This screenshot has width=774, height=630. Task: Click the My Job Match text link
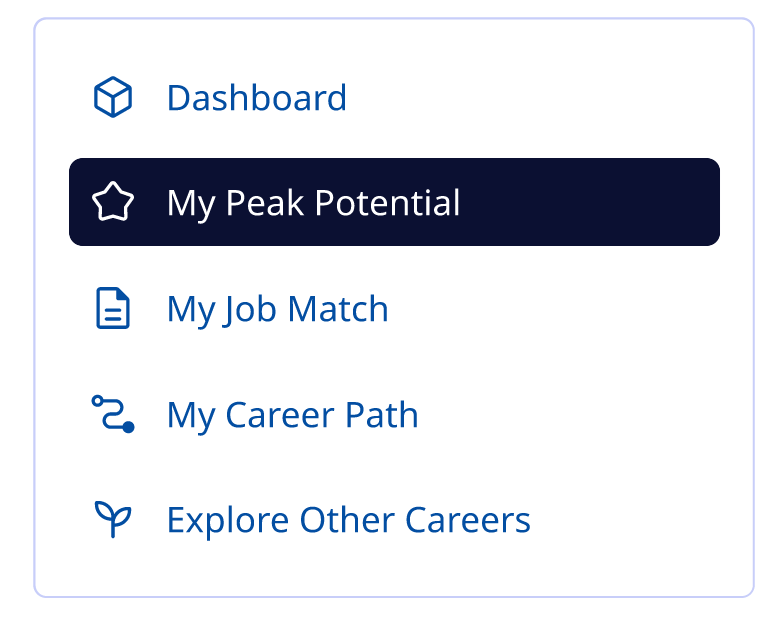pyautogui.click(x=277, y=309)
